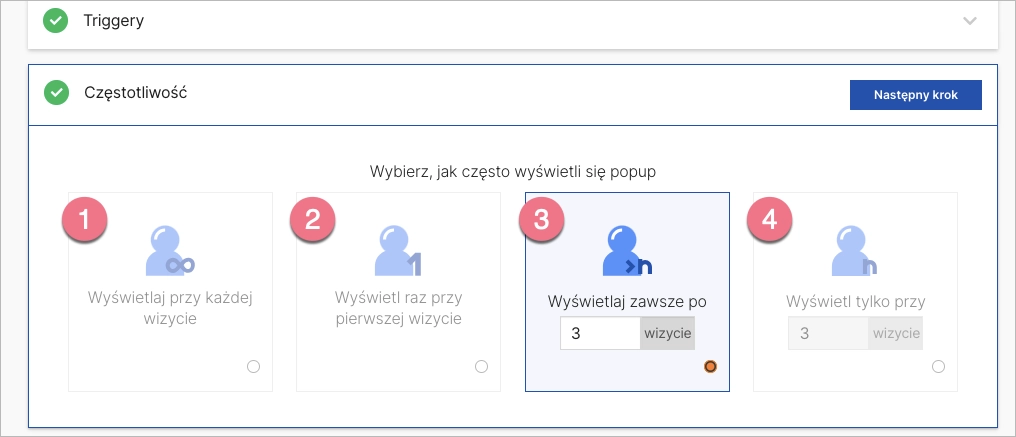
Task: Click the red number 3 badge
Action: [x=542, y=221]
